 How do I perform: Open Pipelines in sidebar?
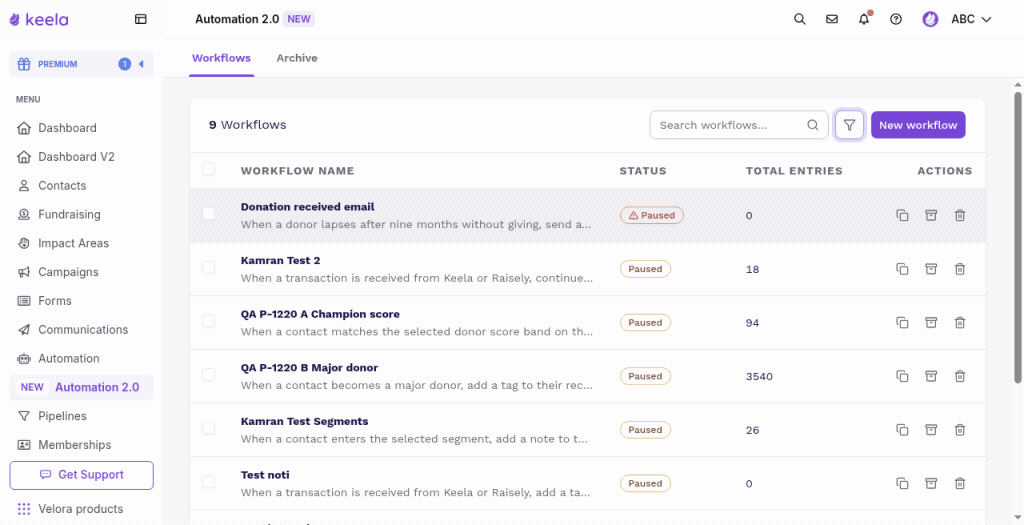(62, 416)
